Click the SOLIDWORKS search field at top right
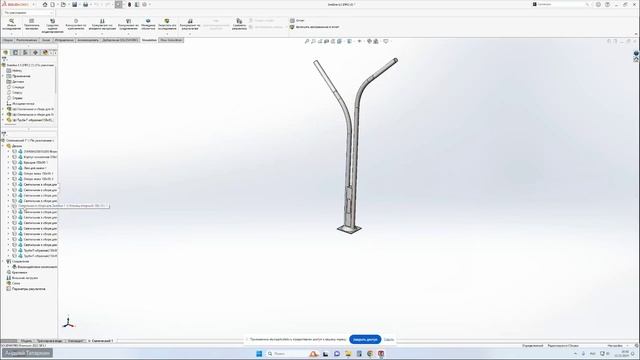Screen dimensions: 640x360 click(561, 4)
